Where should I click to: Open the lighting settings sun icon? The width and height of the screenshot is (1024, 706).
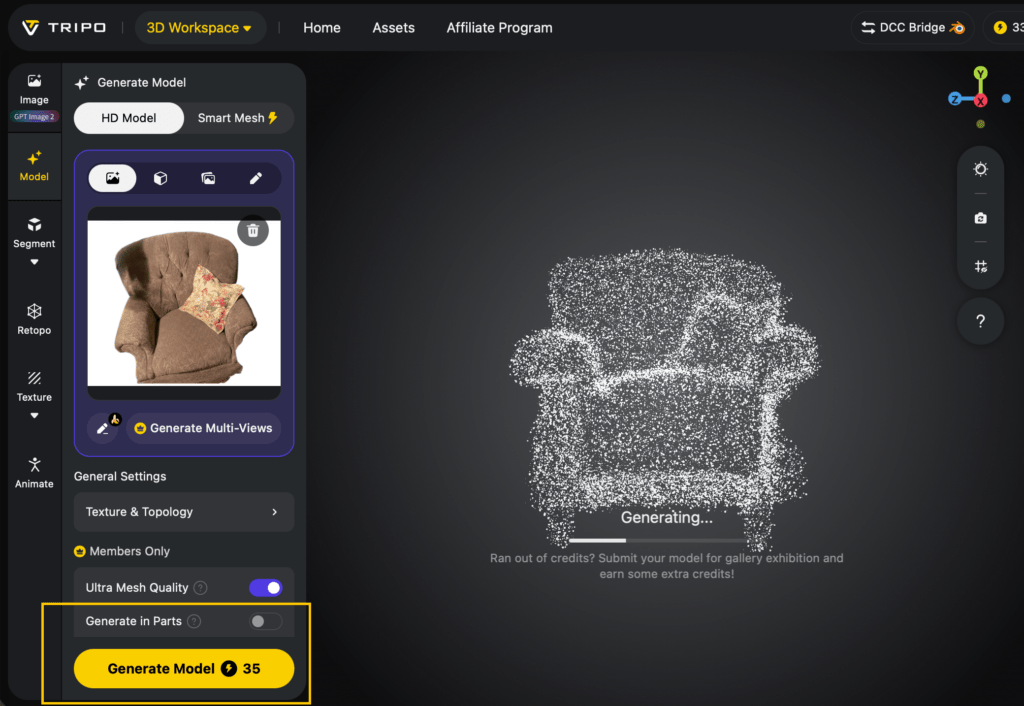tap(980, 169)
